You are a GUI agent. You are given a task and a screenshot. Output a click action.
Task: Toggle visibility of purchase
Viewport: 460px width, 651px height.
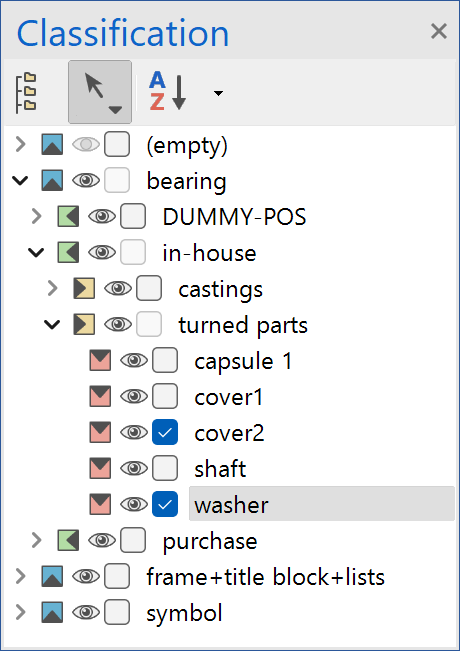click(102, 540)
